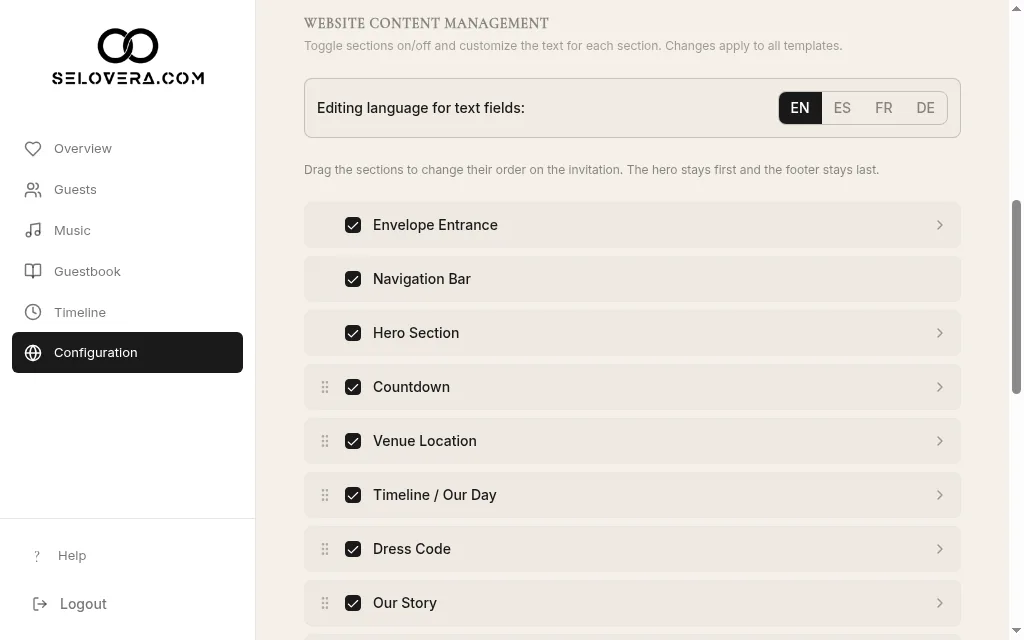
Task: Expand the Venue Location chevron
Action: [x=939, y=441]
